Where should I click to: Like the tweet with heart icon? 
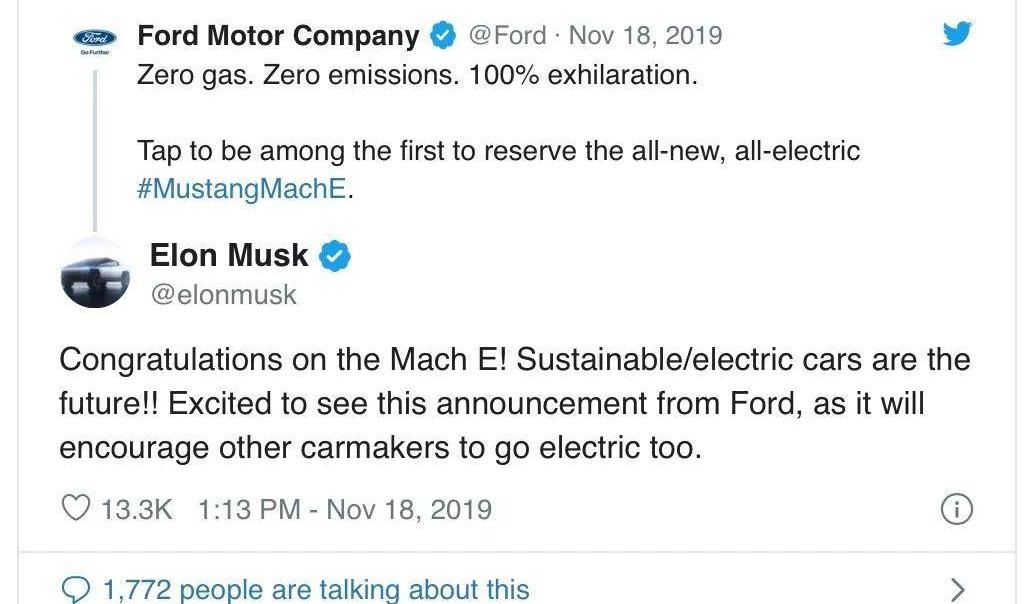(75, 508)
